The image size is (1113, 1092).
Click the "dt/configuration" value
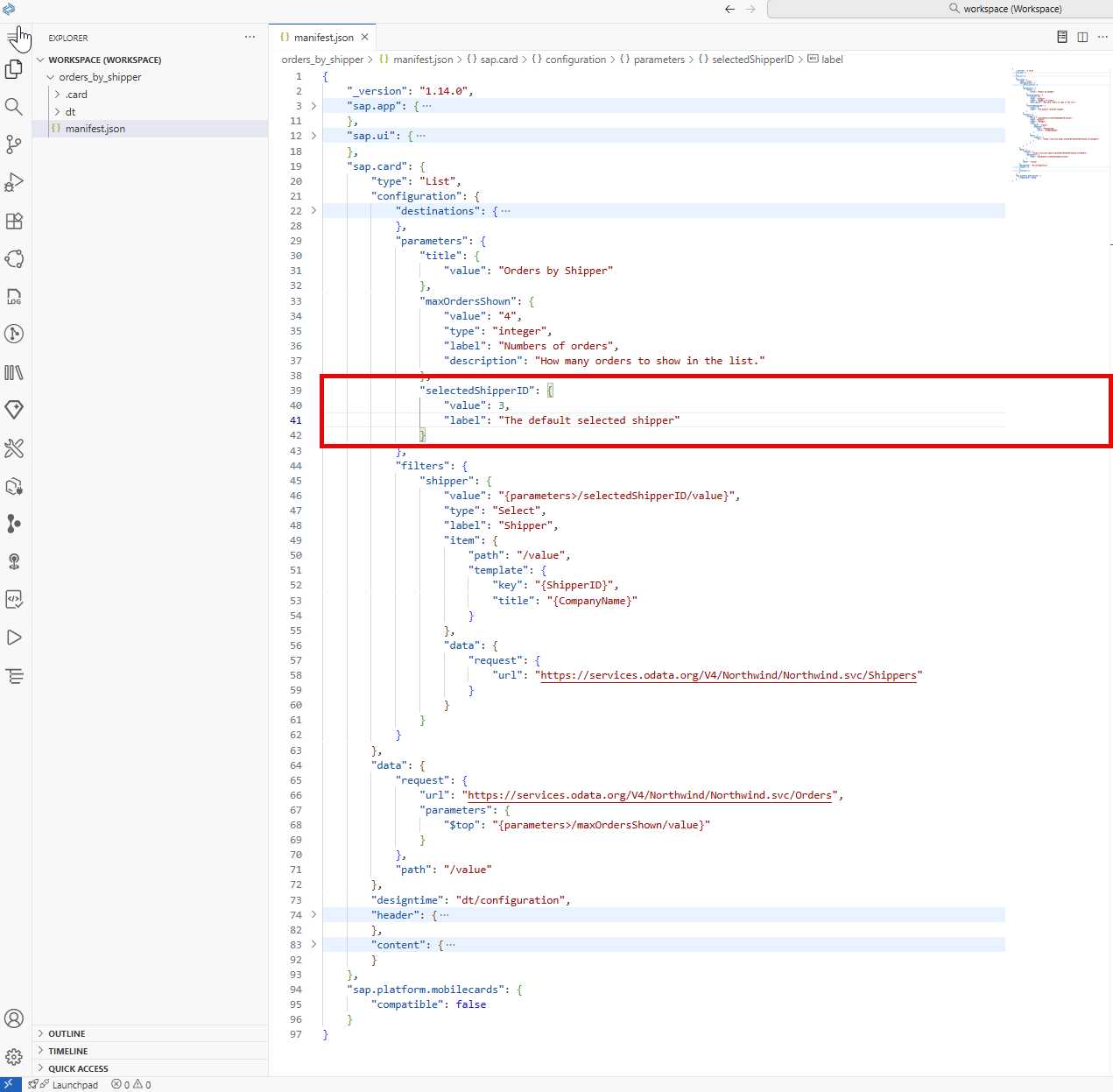pos(511,899)
